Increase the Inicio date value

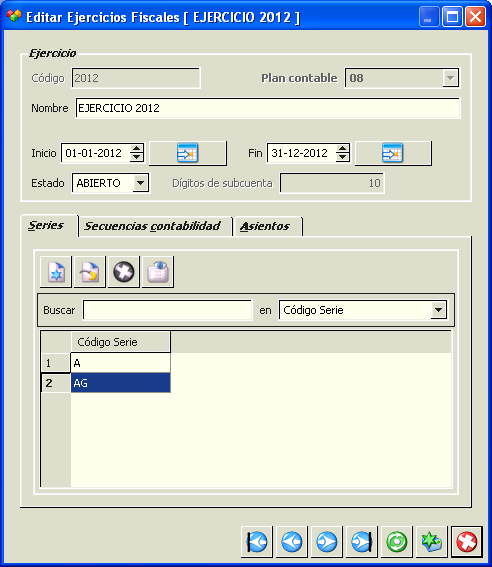point(136,149)
